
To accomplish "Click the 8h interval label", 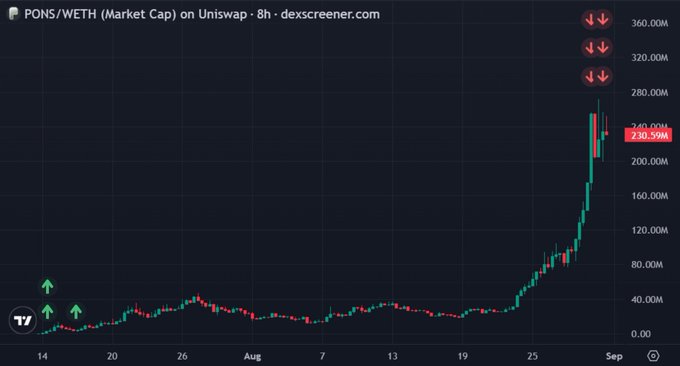I will [x=264, y=14].
